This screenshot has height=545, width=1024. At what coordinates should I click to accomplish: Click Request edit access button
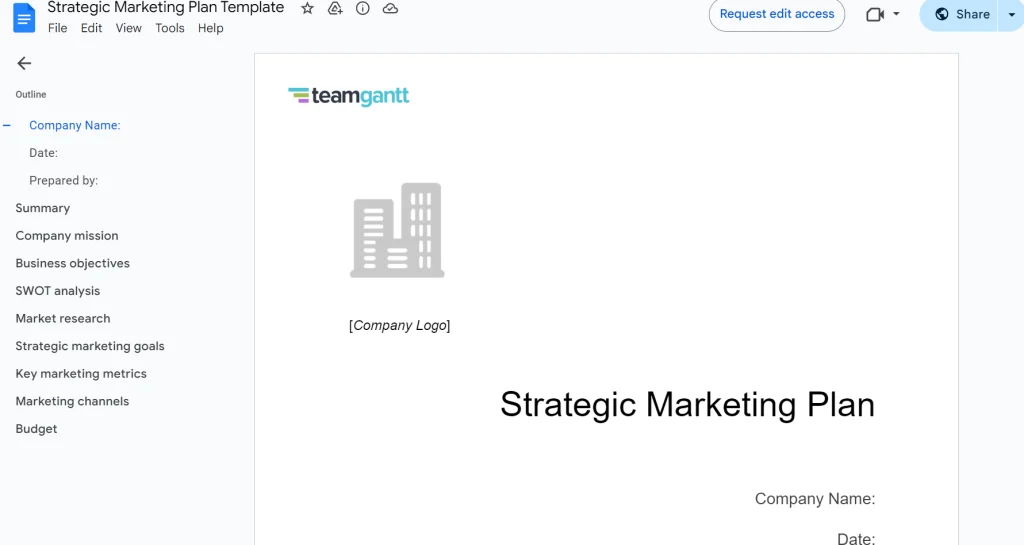pos(776,14)
